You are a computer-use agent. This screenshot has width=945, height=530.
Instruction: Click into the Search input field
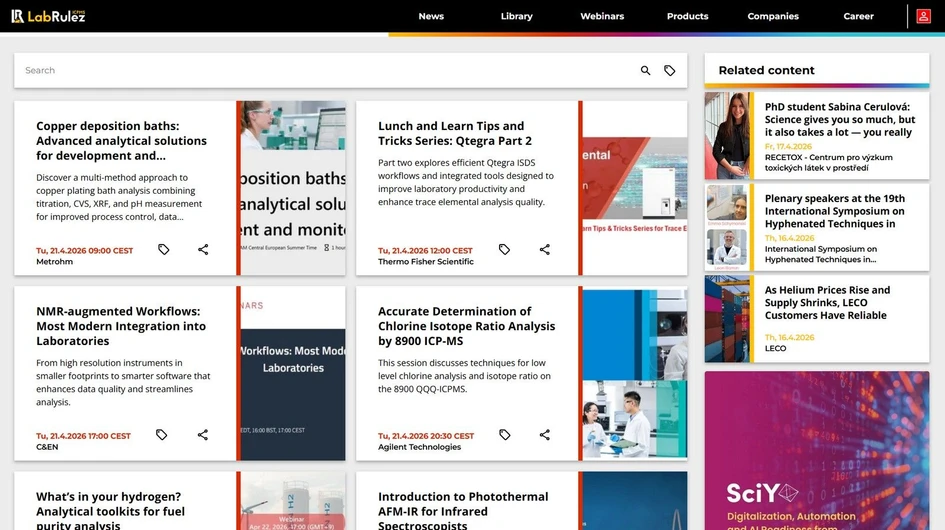tap(320, 71)
